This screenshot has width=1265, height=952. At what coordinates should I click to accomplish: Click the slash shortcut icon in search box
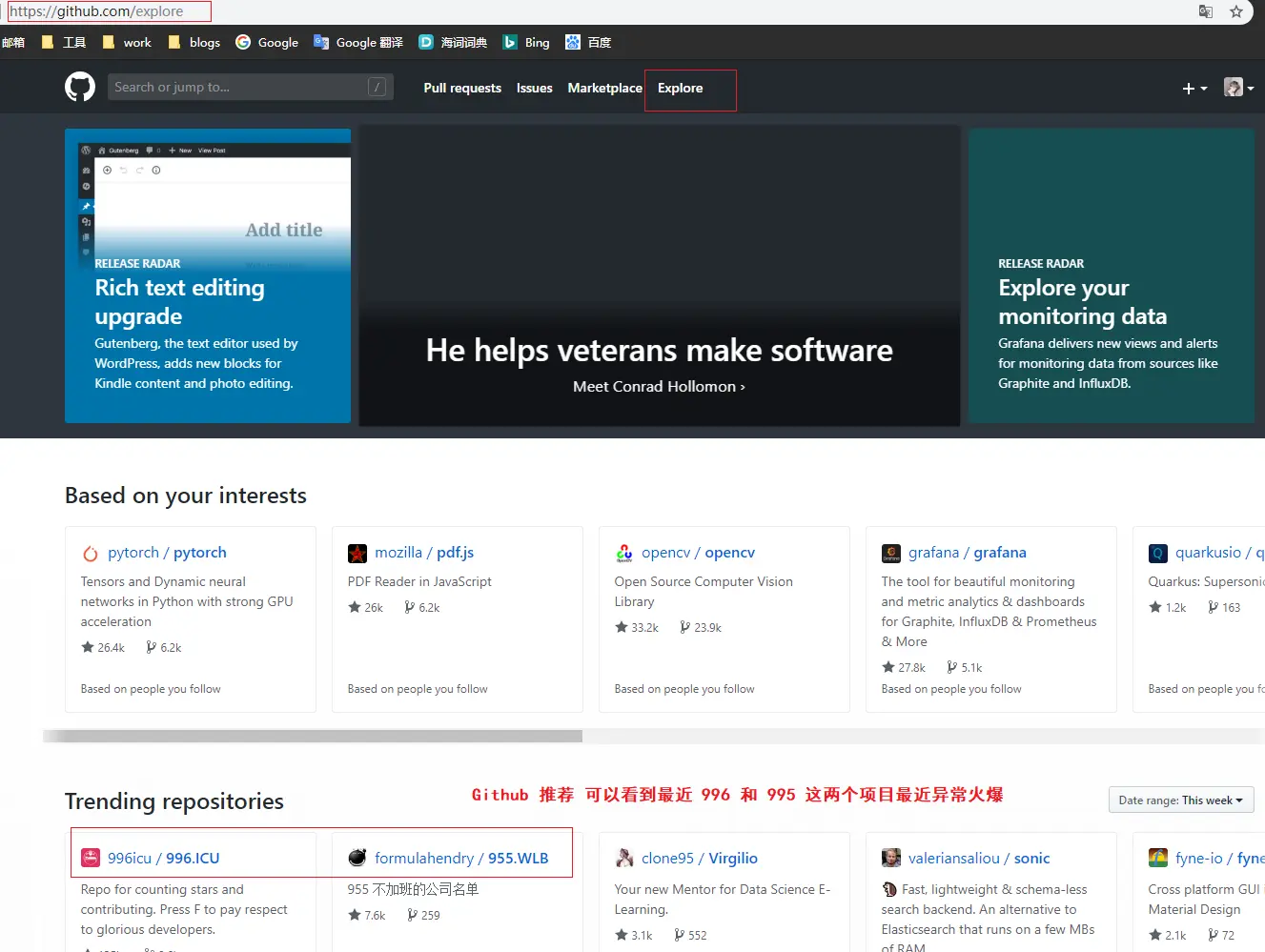[377, 87]
